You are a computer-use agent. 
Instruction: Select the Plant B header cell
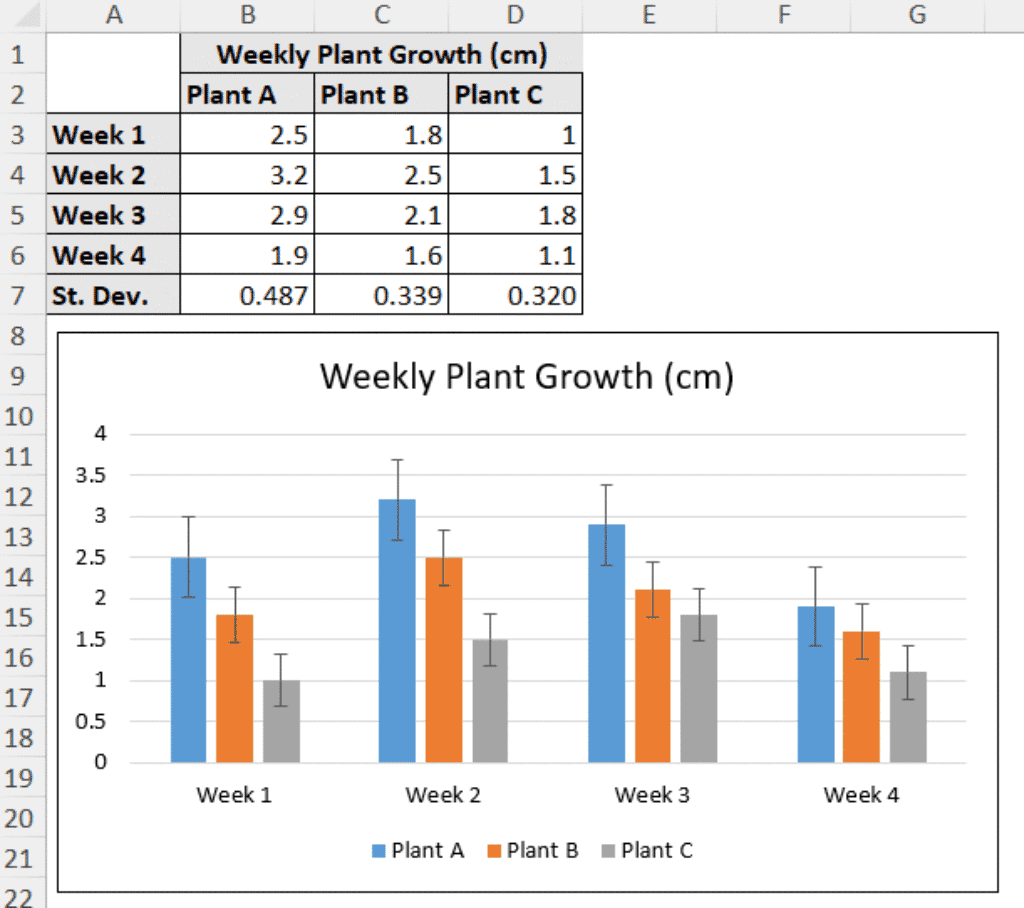point(381,94)
